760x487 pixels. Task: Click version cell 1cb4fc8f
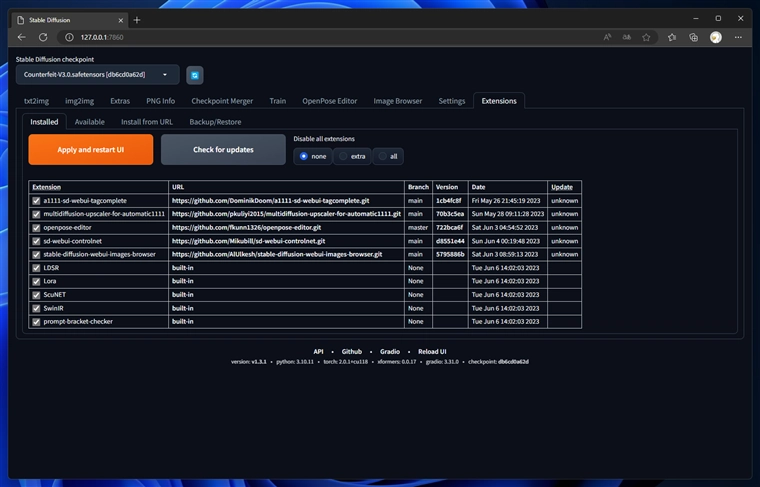point(448,201)
